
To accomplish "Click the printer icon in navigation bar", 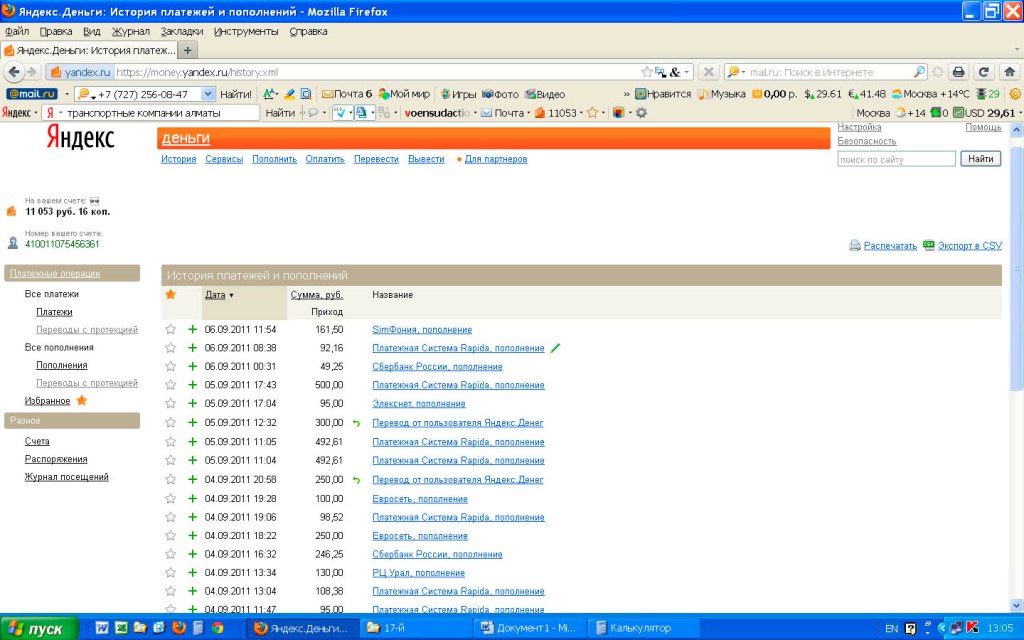I will point(958,72).
